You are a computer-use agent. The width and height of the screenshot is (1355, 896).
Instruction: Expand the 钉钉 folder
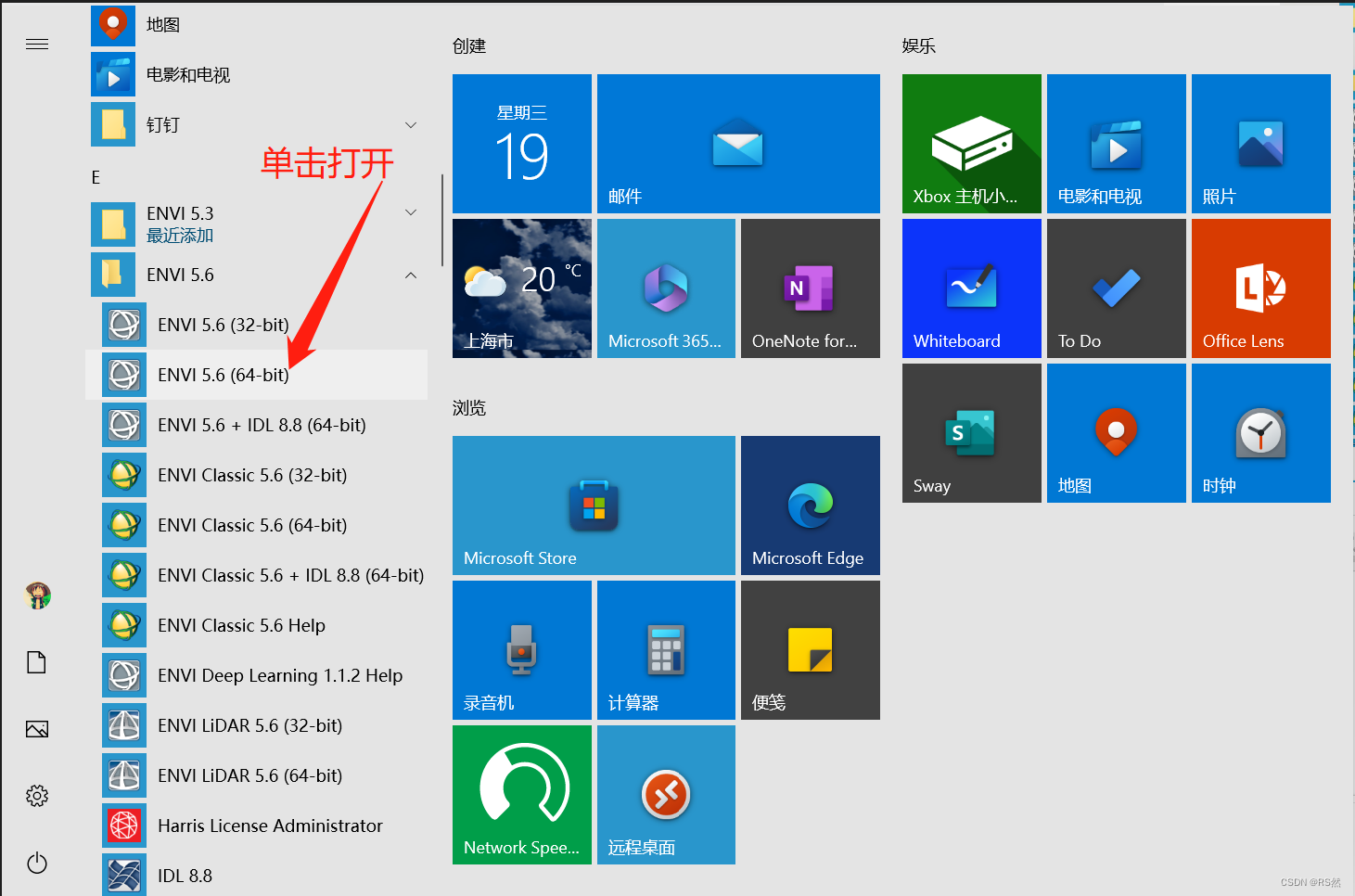pos(256,124)
